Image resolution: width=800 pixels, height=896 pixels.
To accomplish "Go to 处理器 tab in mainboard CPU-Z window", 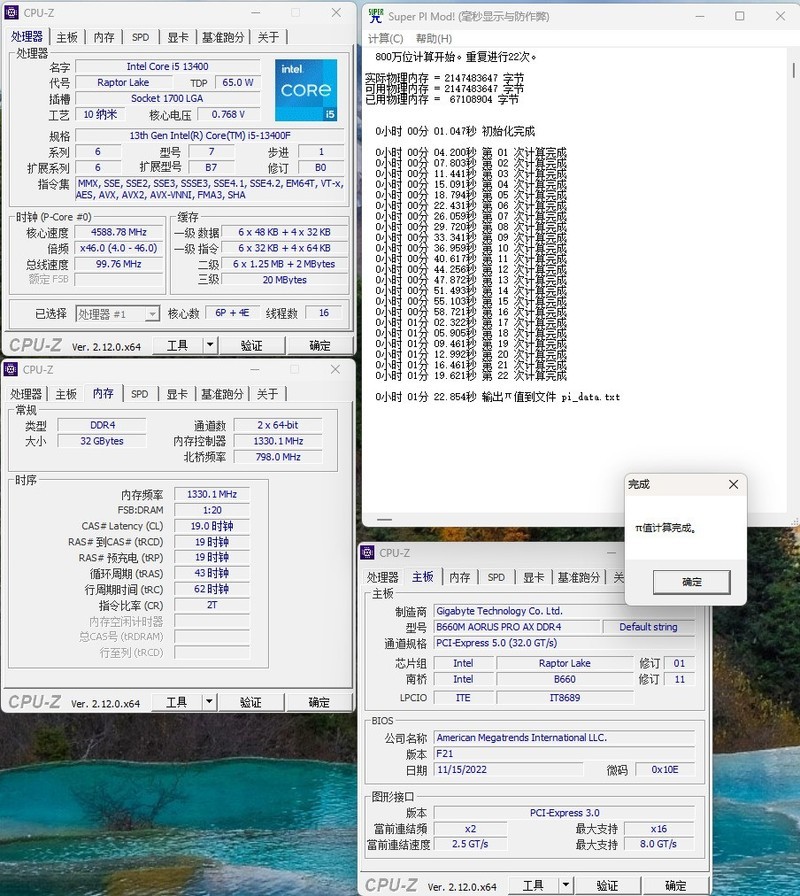I will [x=383, y=577].
